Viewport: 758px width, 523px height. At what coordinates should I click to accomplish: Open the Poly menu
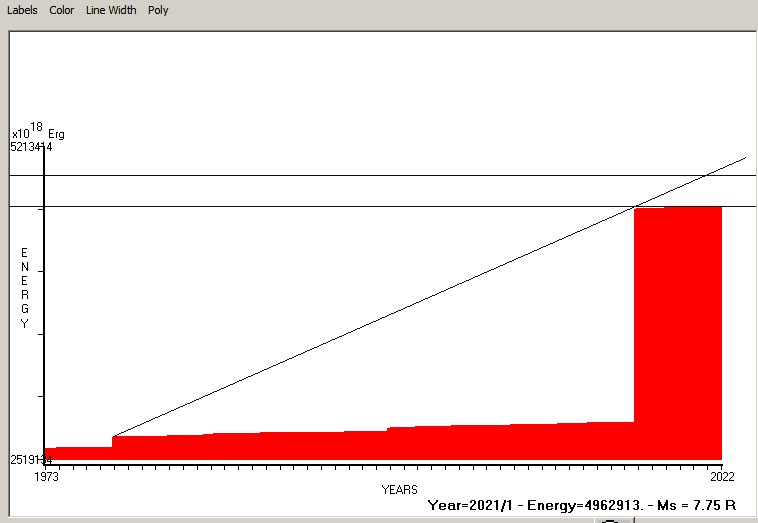click(x=158, y=10)
